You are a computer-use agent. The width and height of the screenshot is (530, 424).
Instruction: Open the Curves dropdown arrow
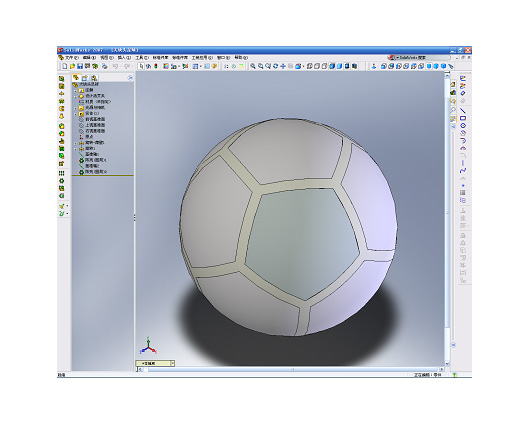click(x=67, y=214)
